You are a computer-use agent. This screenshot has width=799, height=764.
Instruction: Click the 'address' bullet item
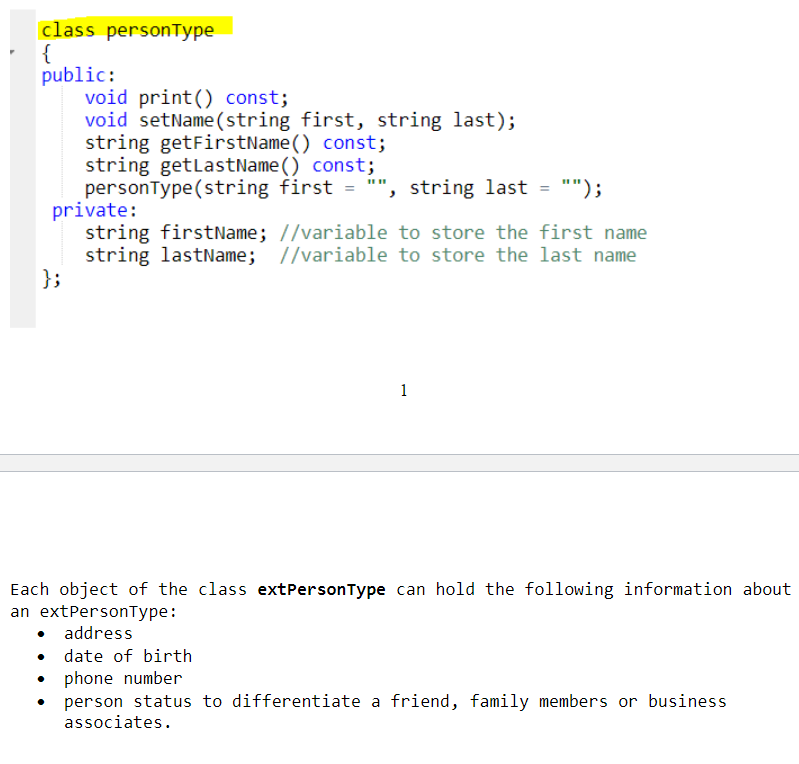[x=98, y=634]
